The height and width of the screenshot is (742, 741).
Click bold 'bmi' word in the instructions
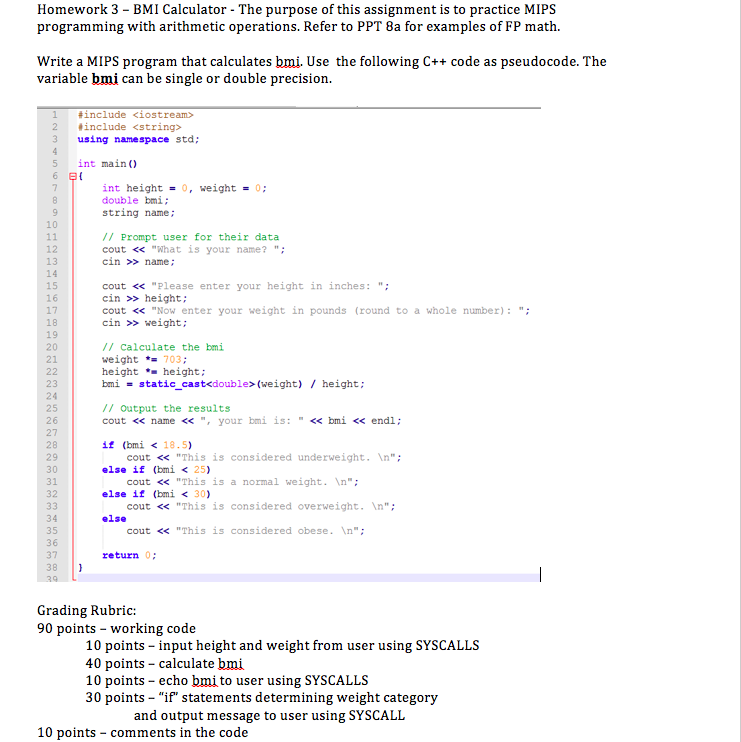(105, 79)
